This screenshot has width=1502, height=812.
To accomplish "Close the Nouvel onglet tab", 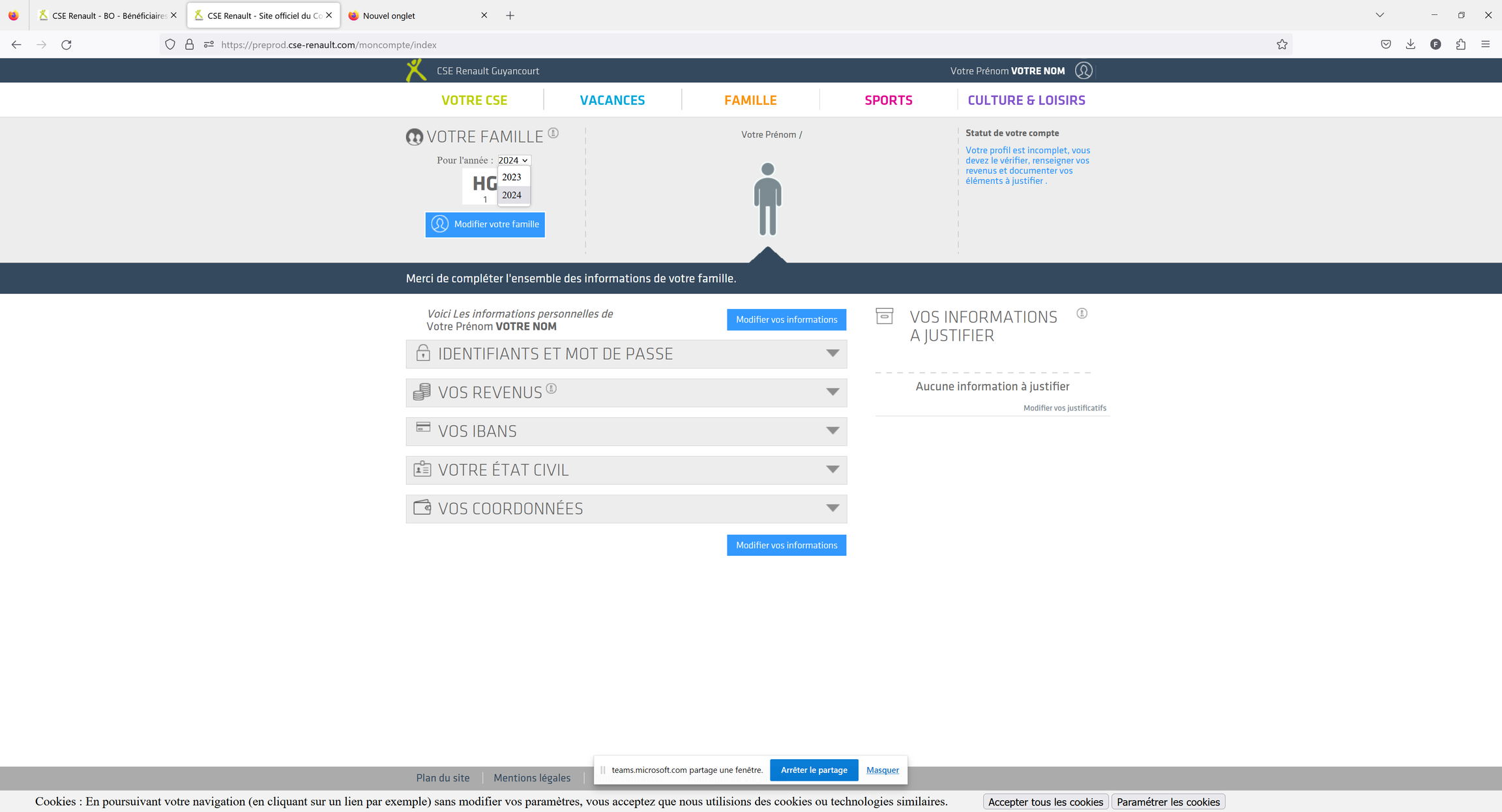I will point(484,16).
